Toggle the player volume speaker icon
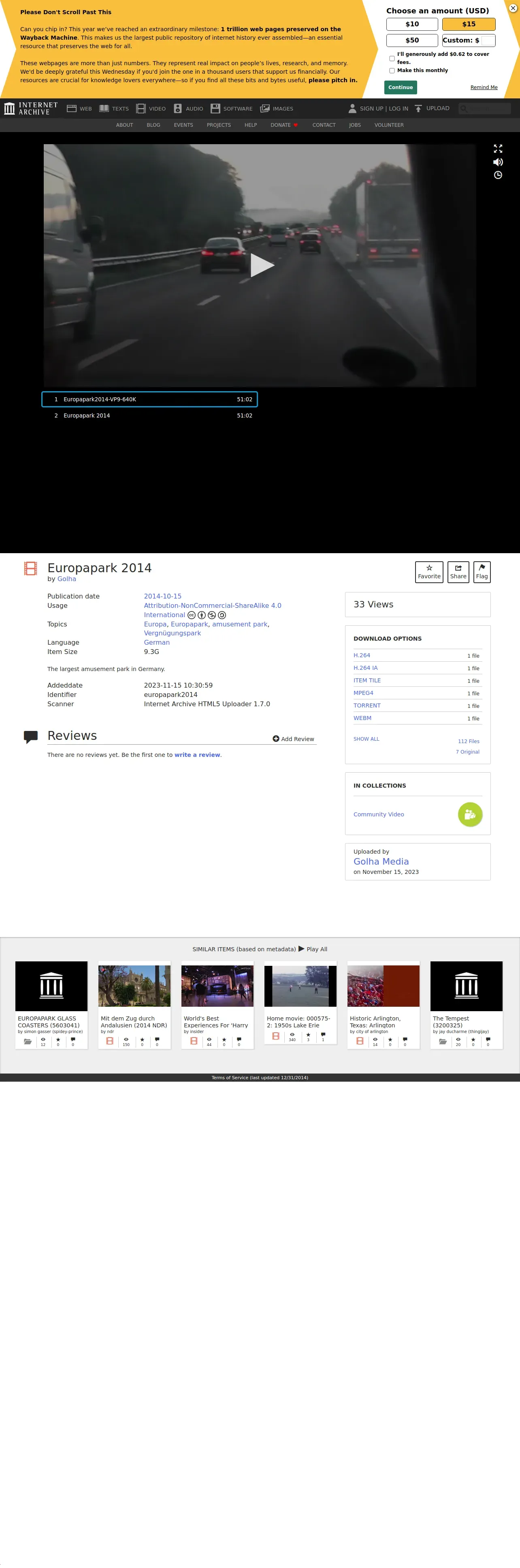The width and height of the screenshot is (520, 1568). click(x=498, y=162)
